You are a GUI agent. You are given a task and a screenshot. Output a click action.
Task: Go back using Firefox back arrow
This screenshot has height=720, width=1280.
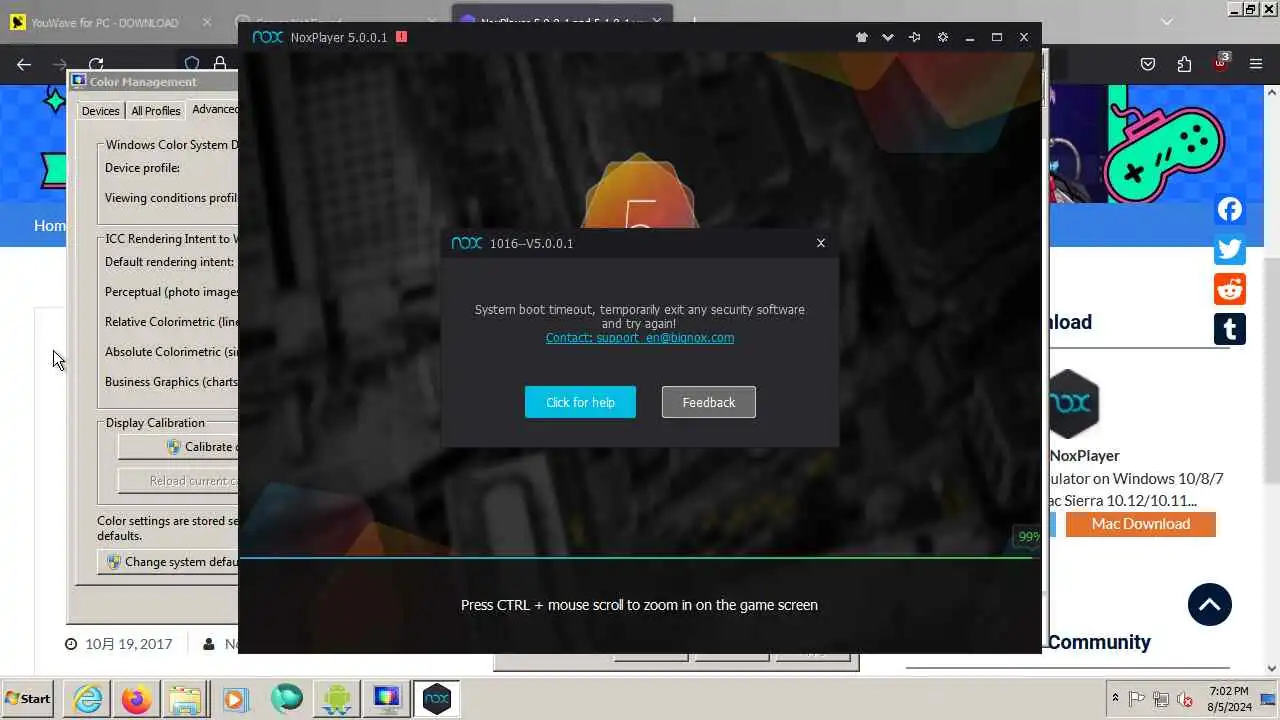pyautogui.click(x=24, y=64)
